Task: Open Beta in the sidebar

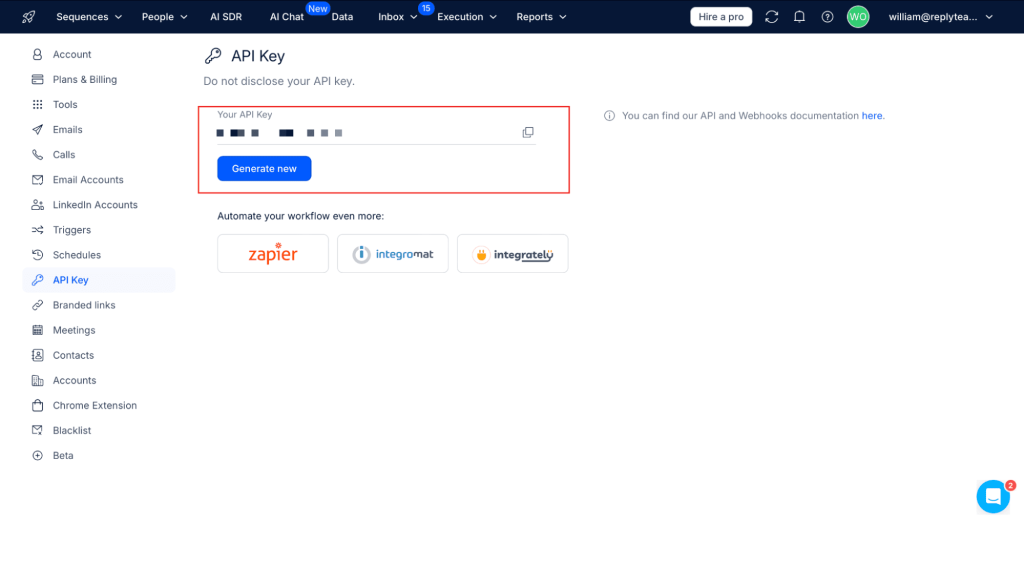Action: pyautogui.click(x=63, y=455)
